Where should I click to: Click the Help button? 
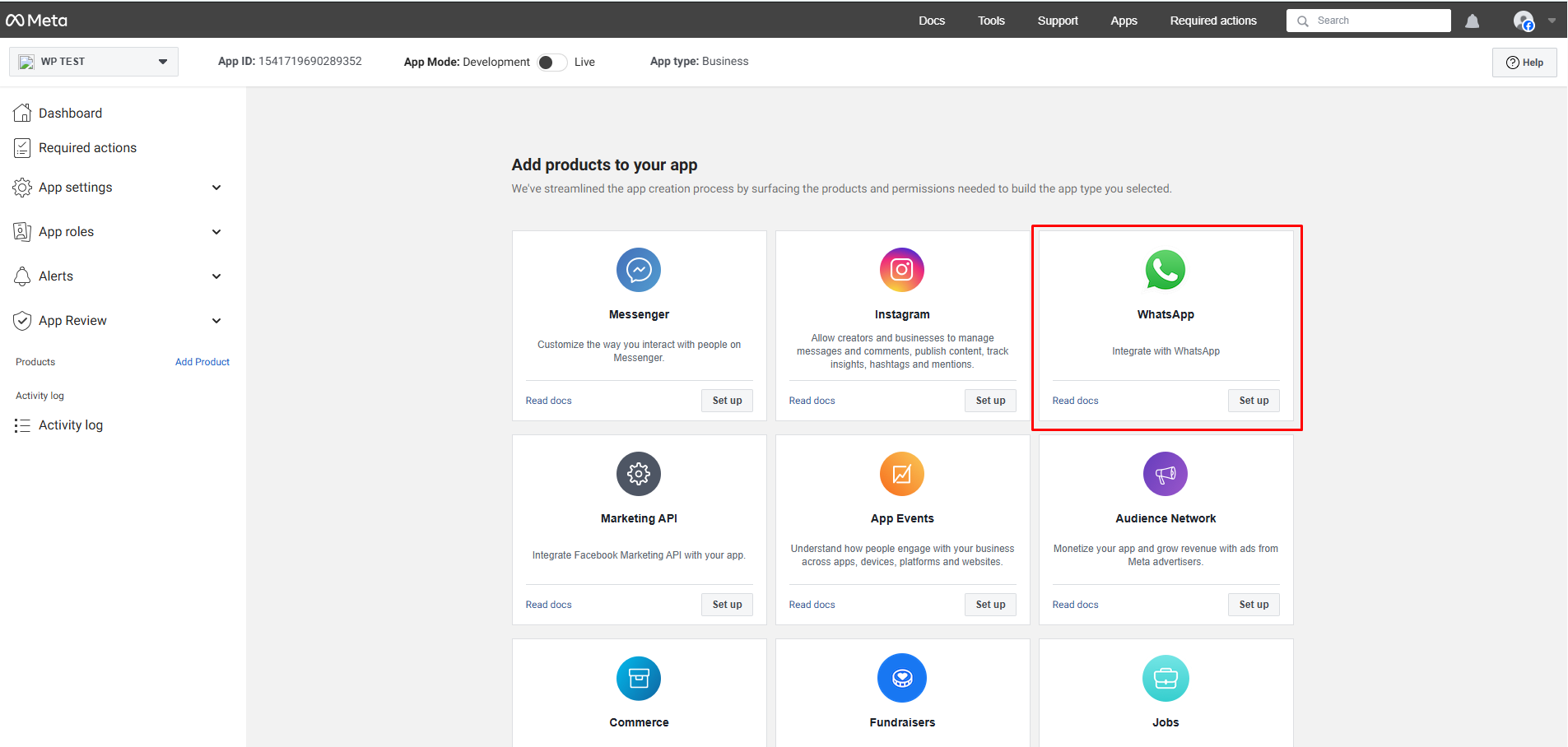coord(1524,62)
